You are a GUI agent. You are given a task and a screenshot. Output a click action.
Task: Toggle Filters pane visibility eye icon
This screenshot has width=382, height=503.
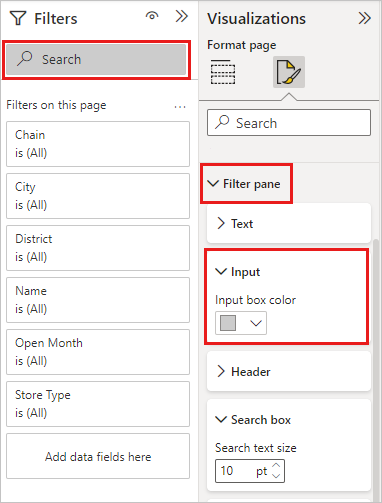coord(152,16)
